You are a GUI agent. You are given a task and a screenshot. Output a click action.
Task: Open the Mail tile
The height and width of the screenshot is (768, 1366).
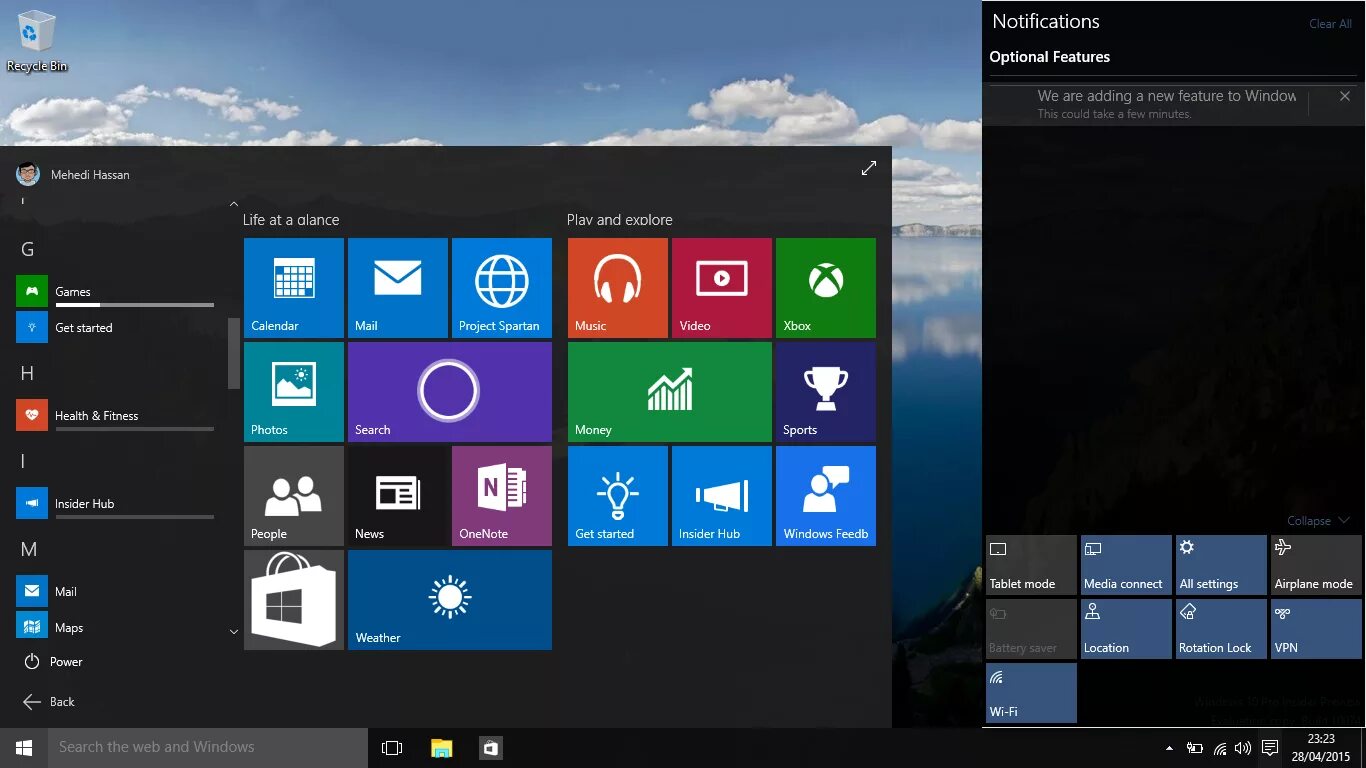pyautogui.click(x=398, y=288)
